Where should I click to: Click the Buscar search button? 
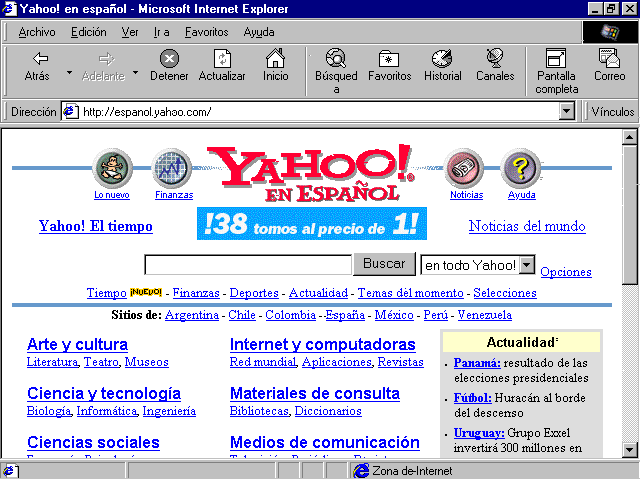pyautogui.click(x=384, y=264)
